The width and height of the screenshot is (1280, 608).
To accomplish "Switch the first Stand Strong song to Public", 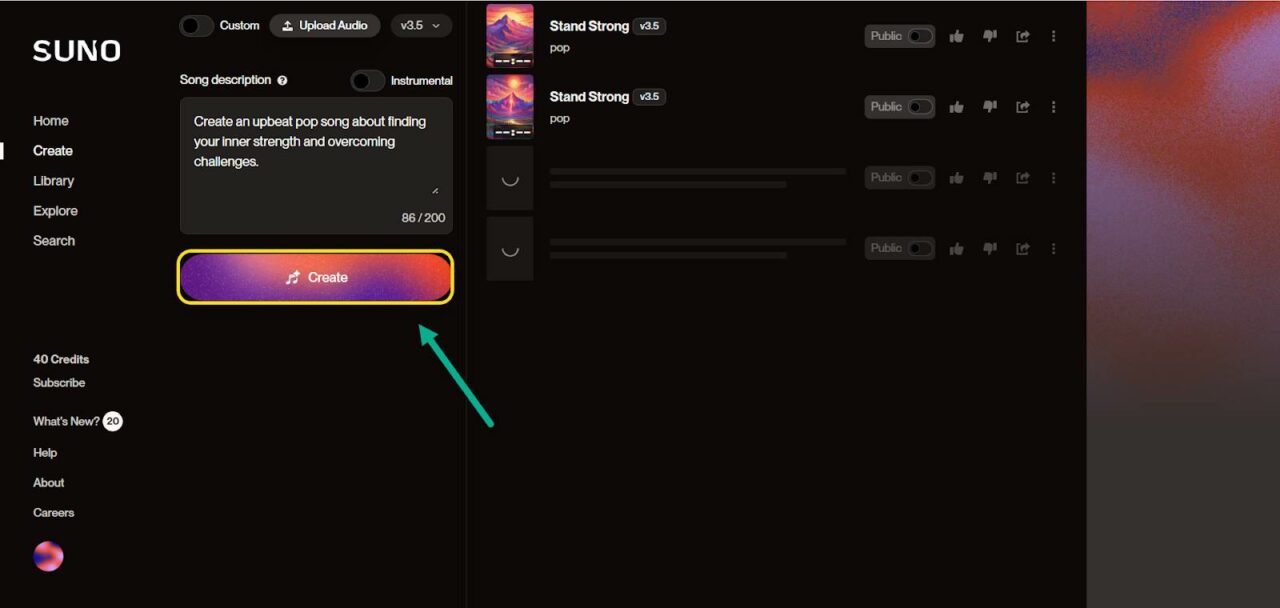I will click(898, 36).
